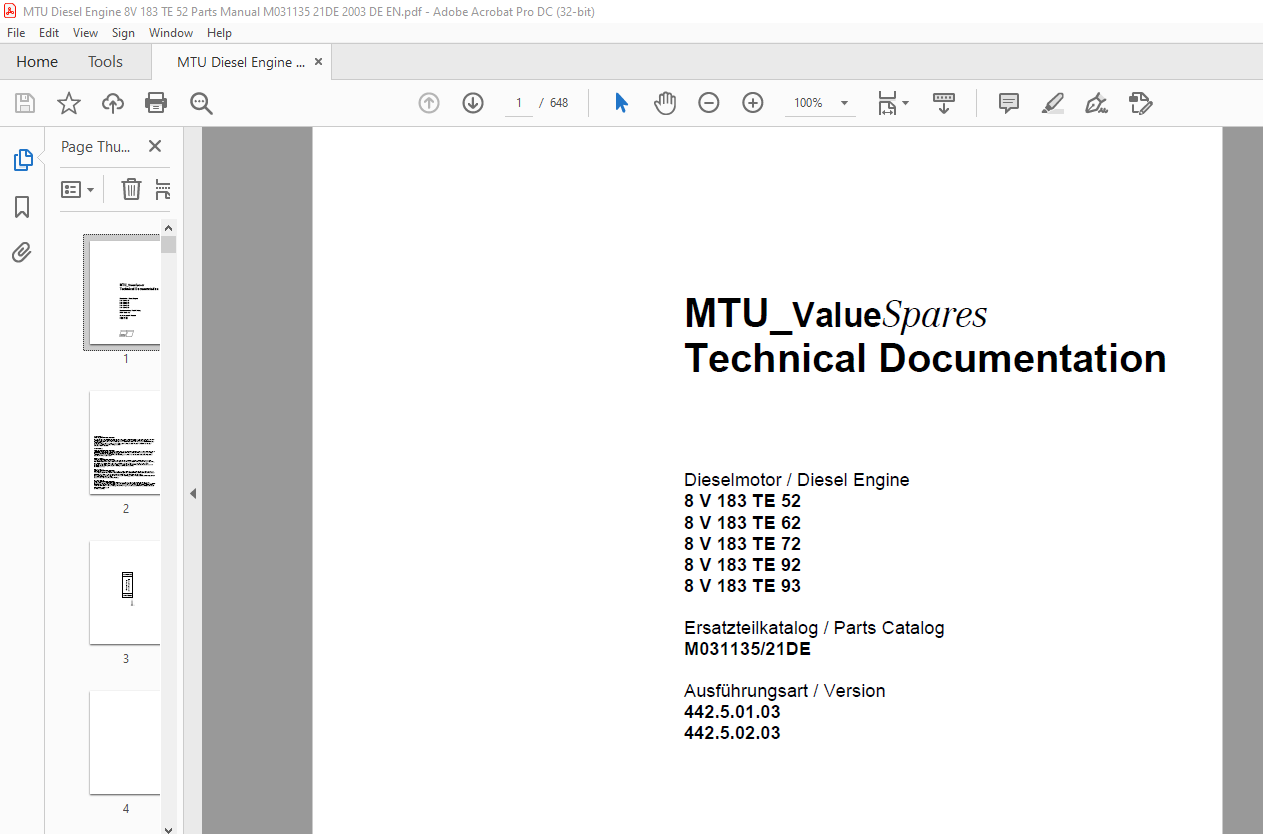Collapse the navigation pane with the arrow
Viewport: 1263px width, 834px height.
(x=193, y=493)
